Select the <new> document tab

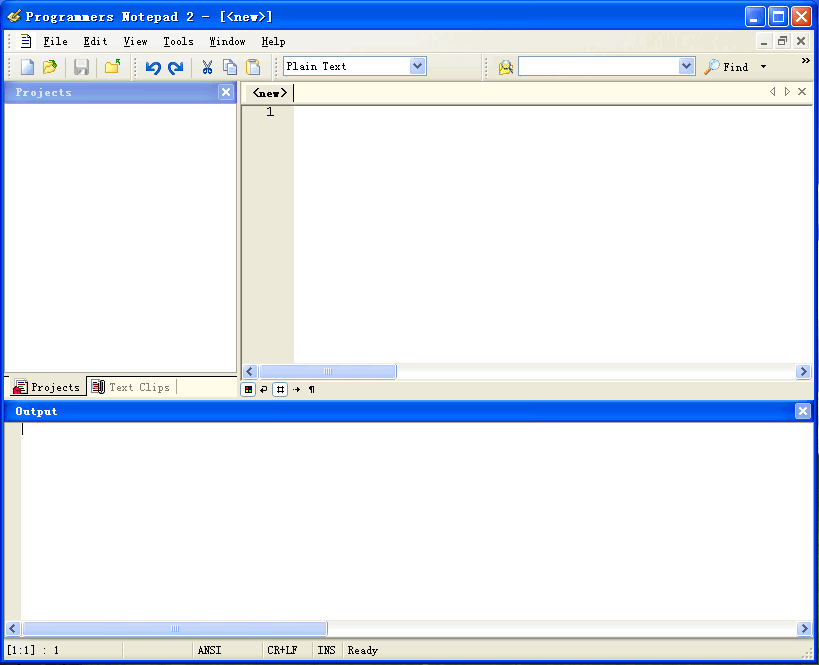pos(270,93)
